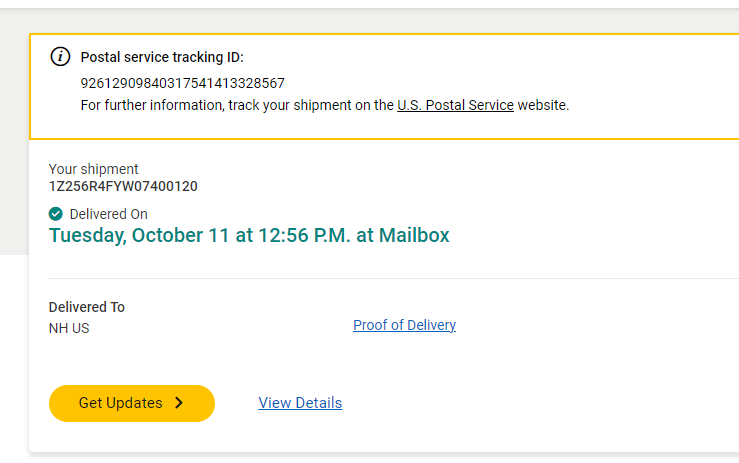Click the "Delivered To" label
739x463 pixels.
87,307
